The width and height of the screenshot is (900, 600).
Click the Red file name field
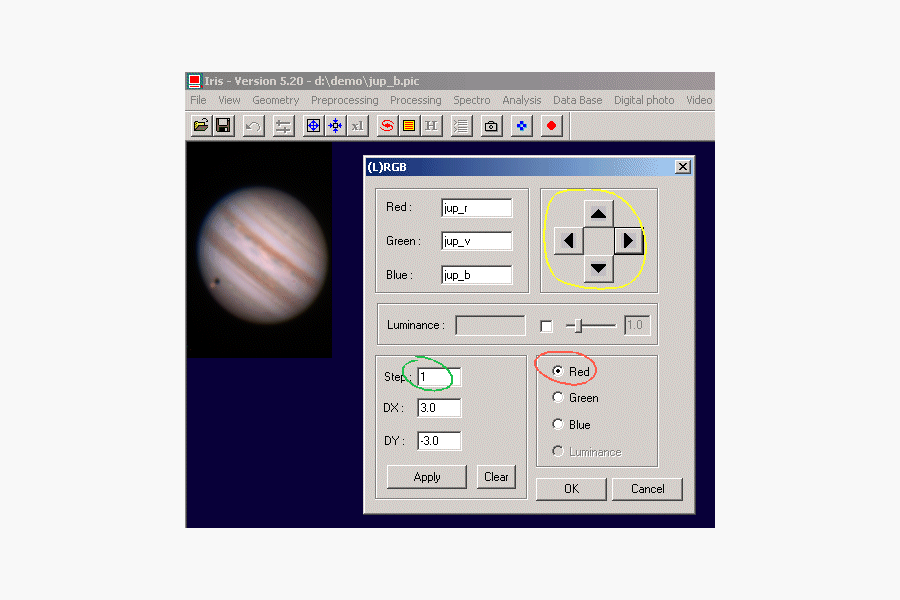476,208
